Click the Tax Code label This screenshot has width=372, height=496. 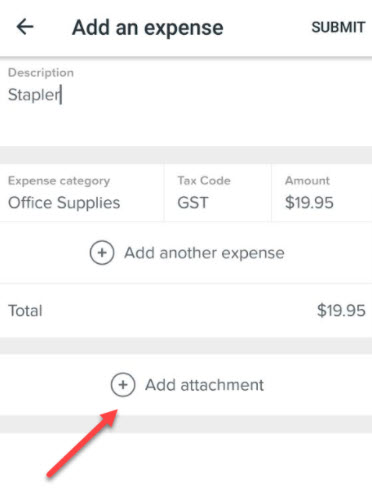(204, 180)
